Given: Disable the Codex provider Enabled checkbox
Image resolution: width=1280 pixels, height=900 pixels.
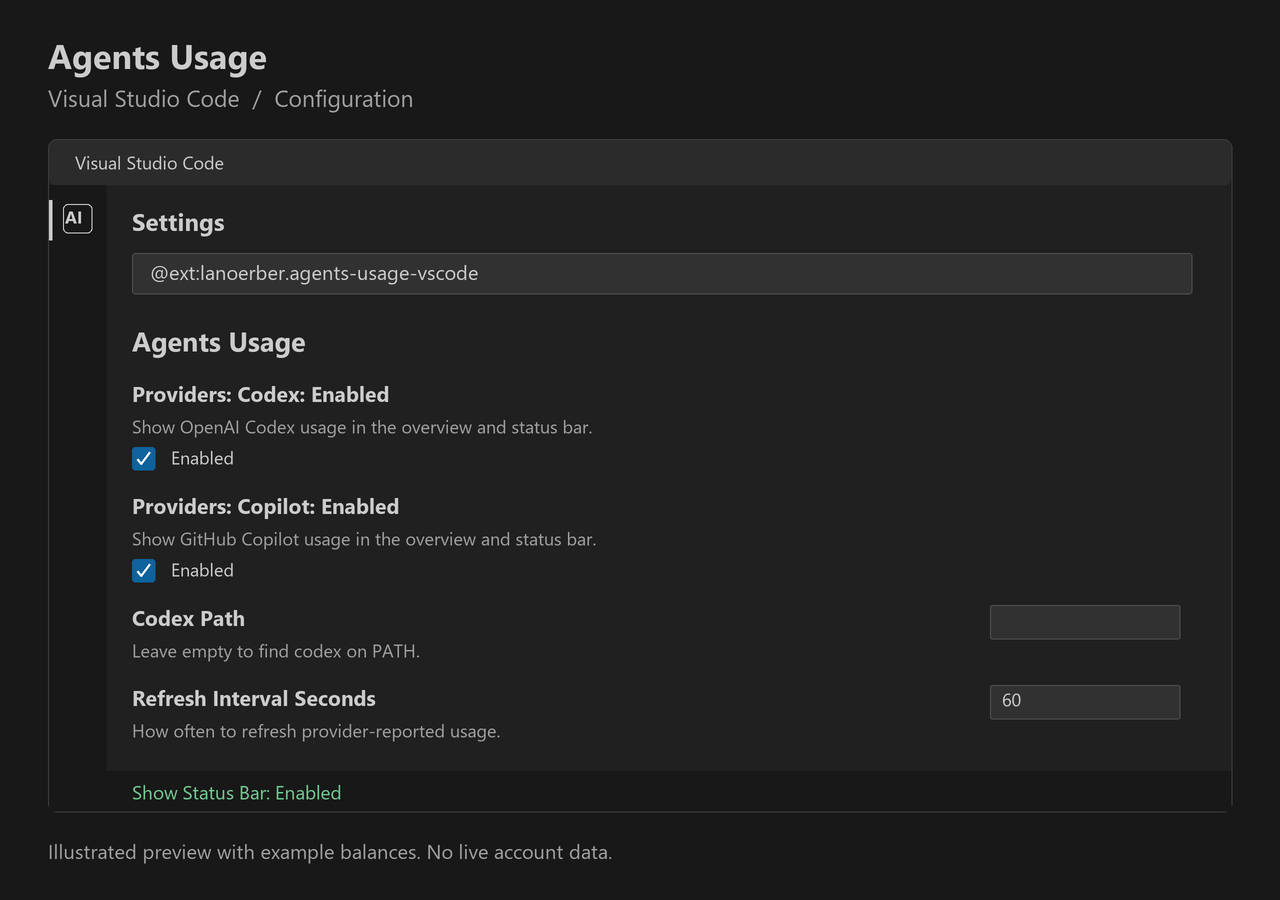Looking at the screenshot, I should pos(144,459).
